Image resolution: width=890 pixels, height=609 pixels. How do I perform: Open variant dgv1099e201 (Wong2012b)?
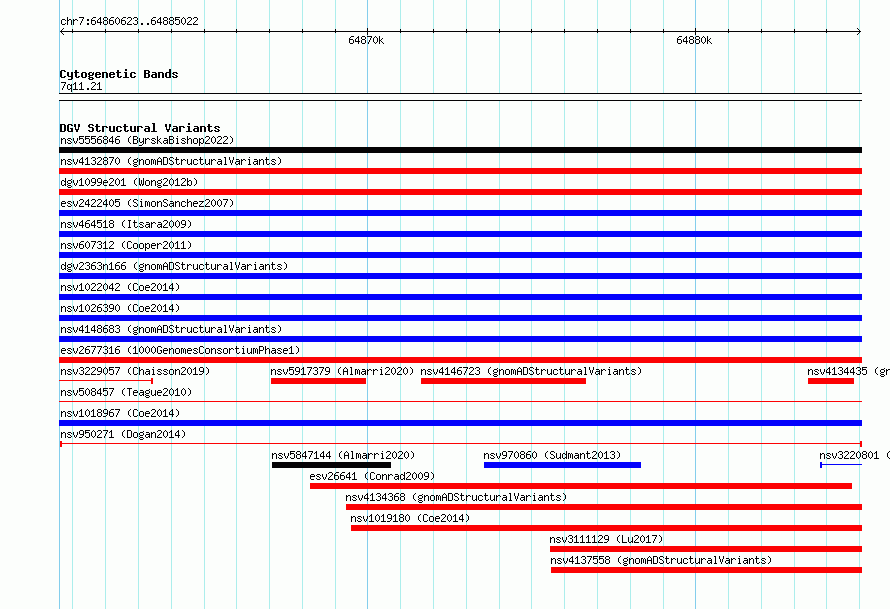[x=129, y=182]
